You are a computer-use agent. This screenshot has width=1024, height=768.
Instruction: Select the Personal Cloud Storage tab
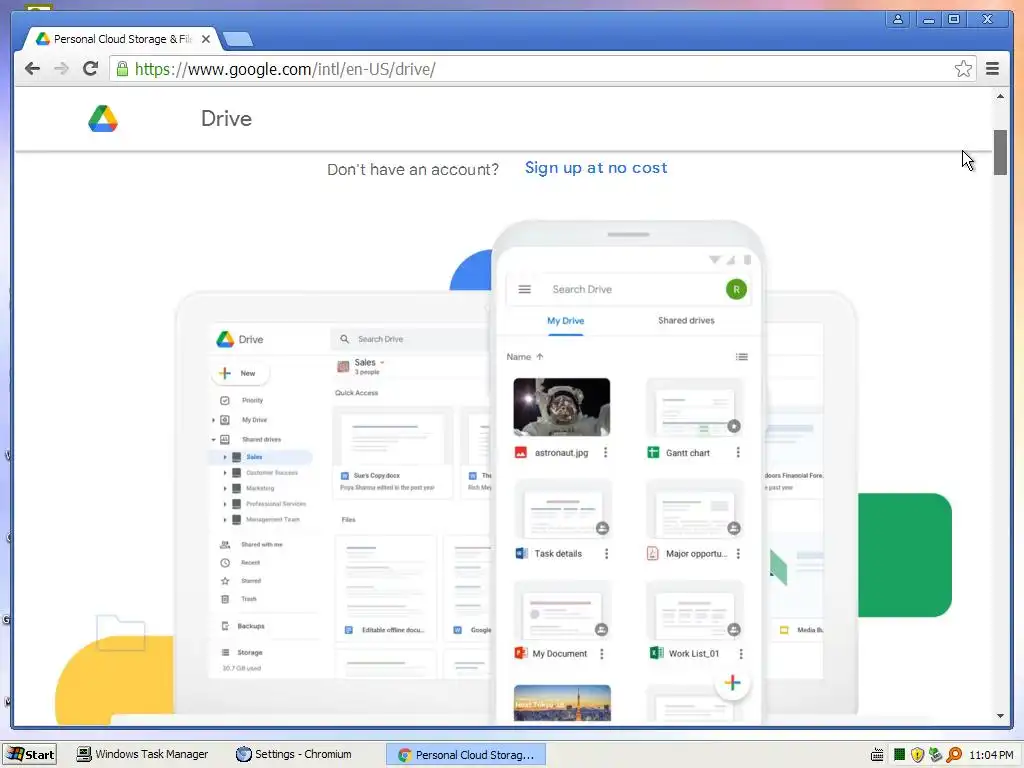tap(121, 39)
